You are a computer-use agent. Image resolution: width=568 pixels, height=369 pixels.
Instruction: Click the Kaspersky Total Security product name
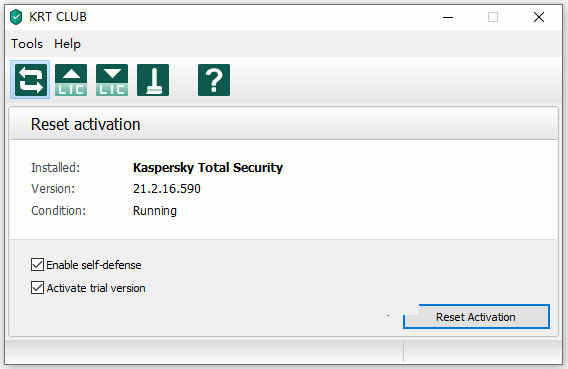(x=208, y=168)
